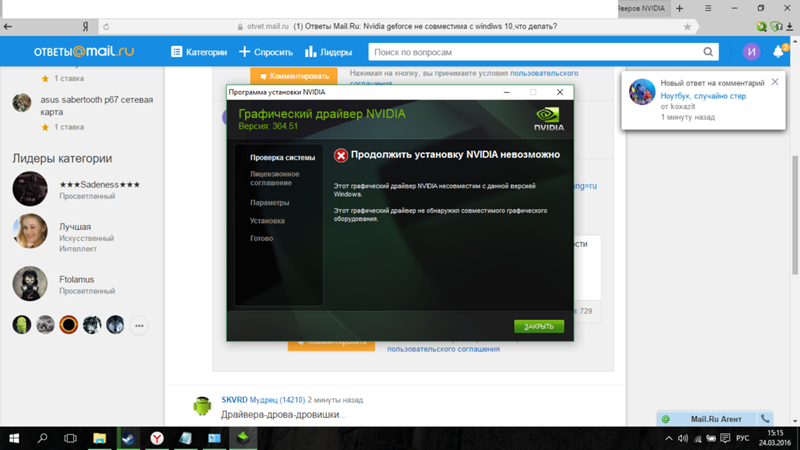Click the SKVRD android avatar
800x450 pixels.
[x=202, y=406]
